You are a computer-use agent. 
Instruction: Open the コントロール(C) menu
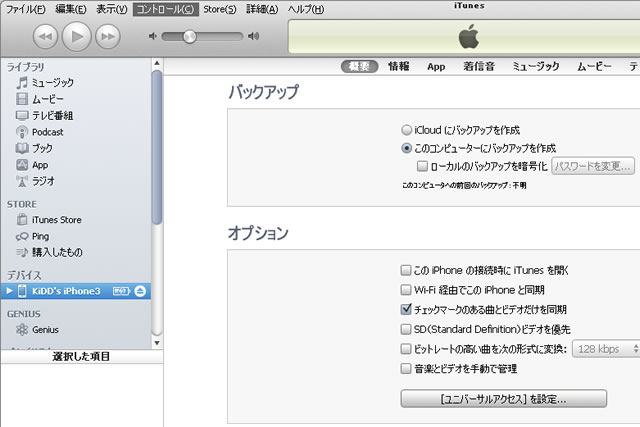click(166, 9)
